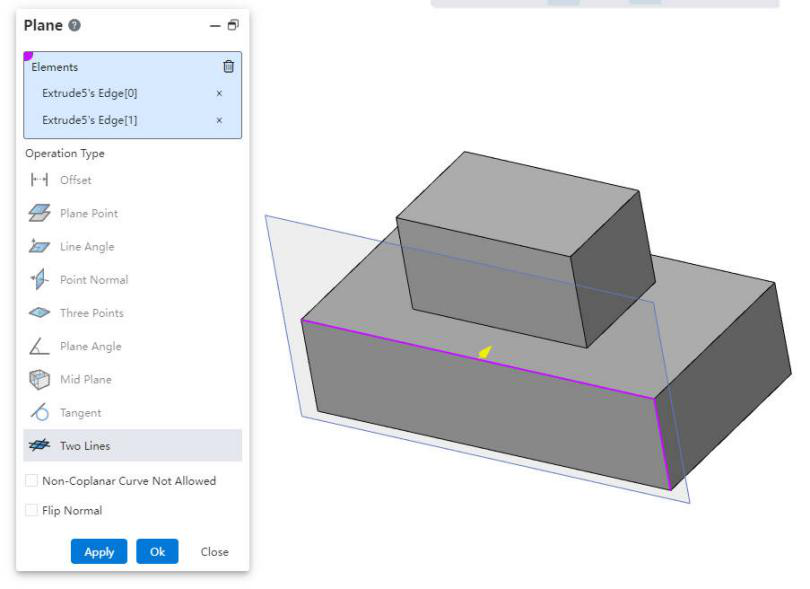Choose the Three Points label

tap(92, 313)
